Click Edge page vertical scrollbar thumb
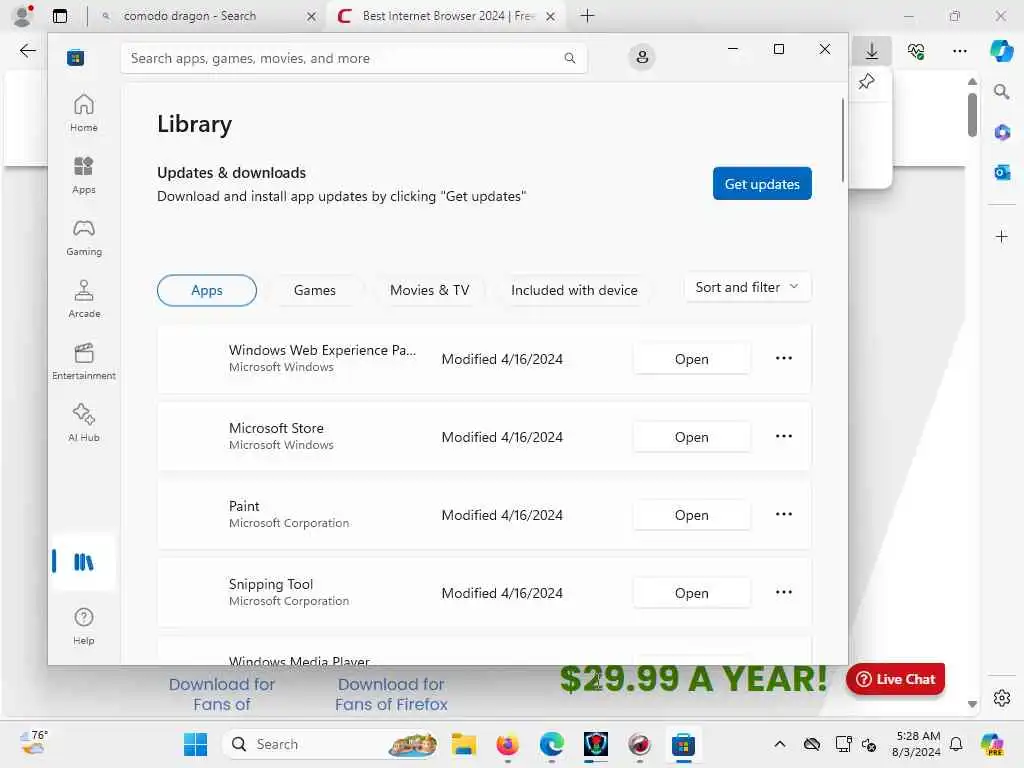This screenshot has width=1024, height=768. tap(972, 114)
